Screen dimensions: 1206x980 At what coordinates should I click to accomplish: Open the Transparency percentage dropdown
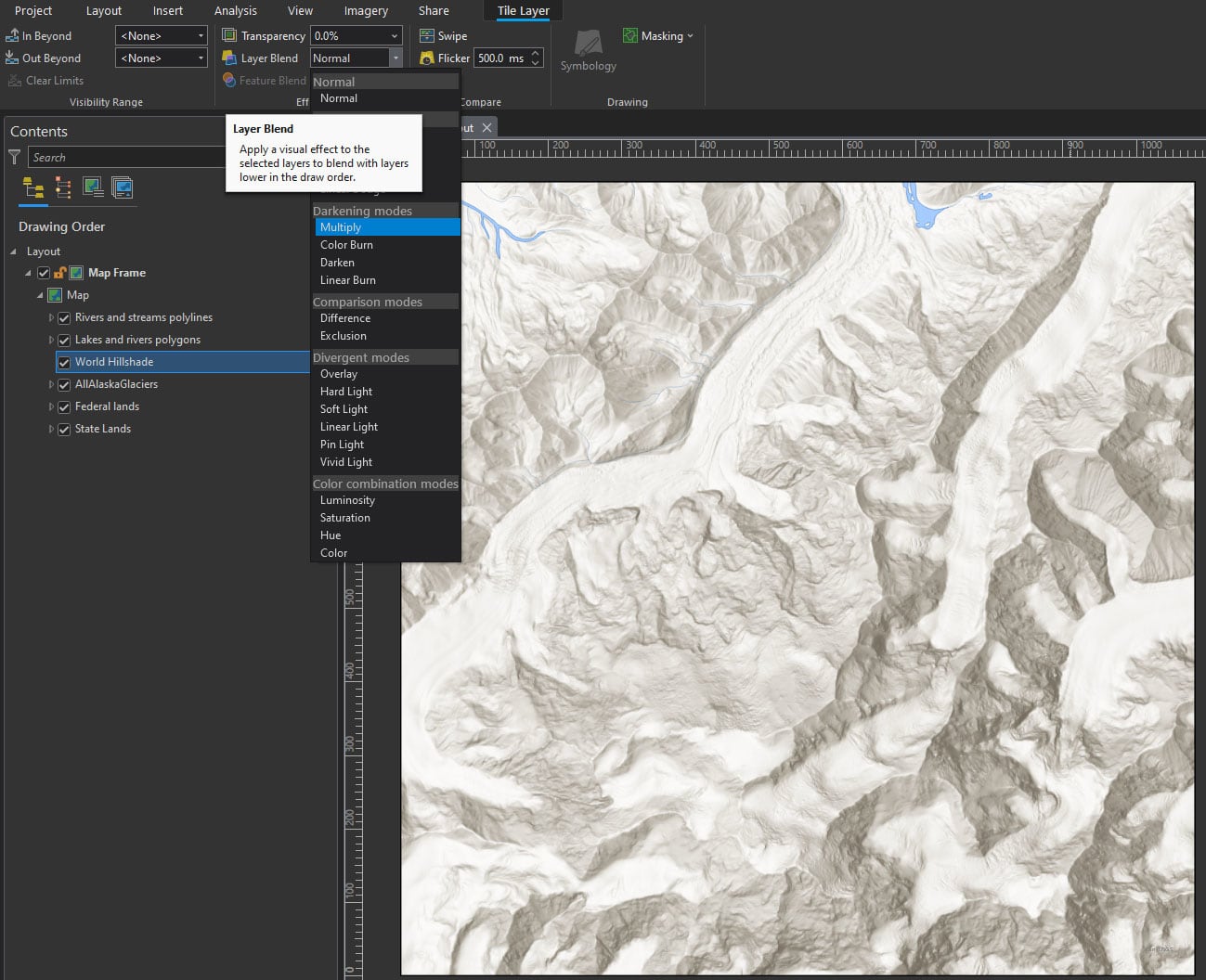(394, 35)
